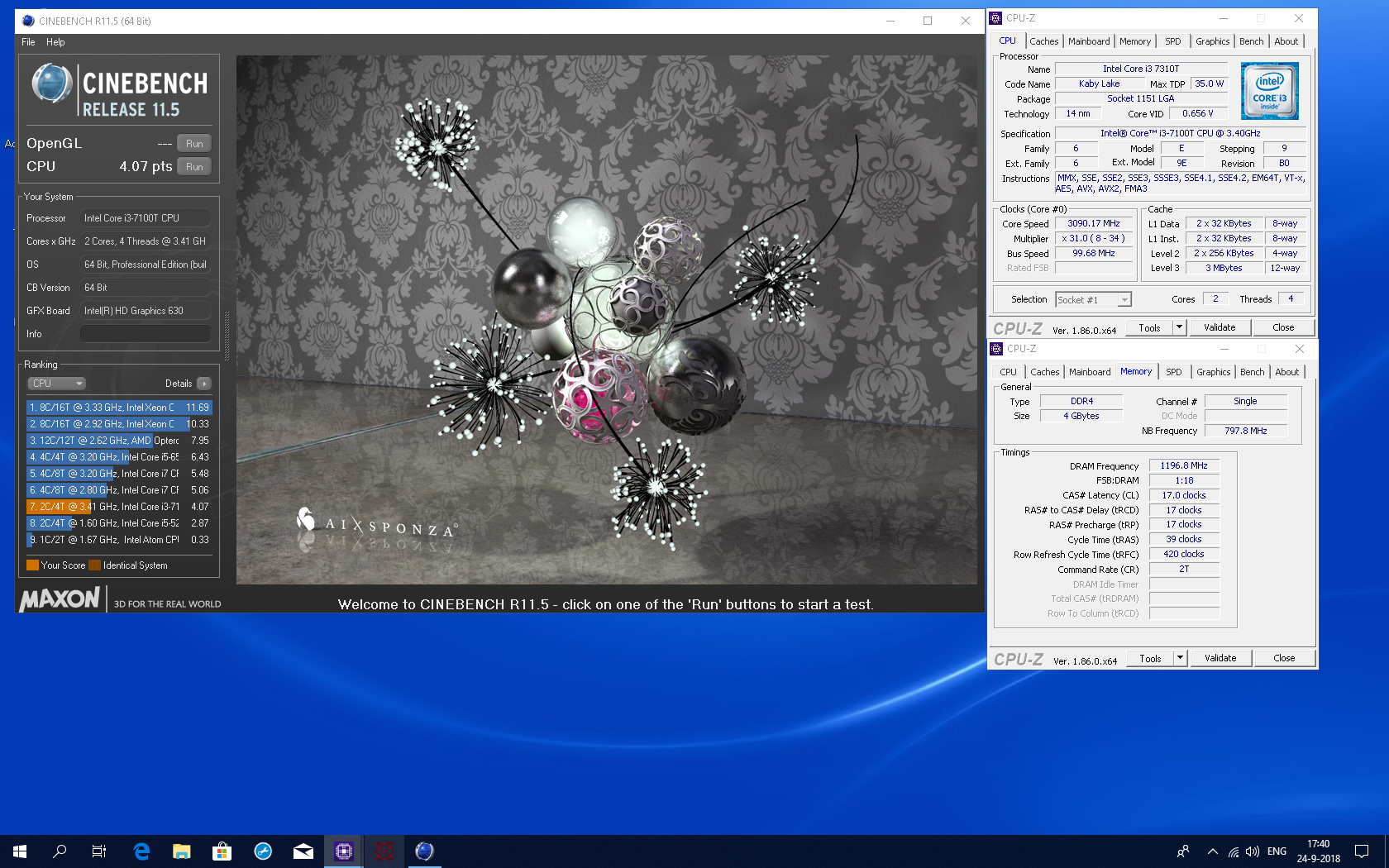This screenshot has width=1389, height=868.
Task: Click the Windows Start button
Action: 20,851
